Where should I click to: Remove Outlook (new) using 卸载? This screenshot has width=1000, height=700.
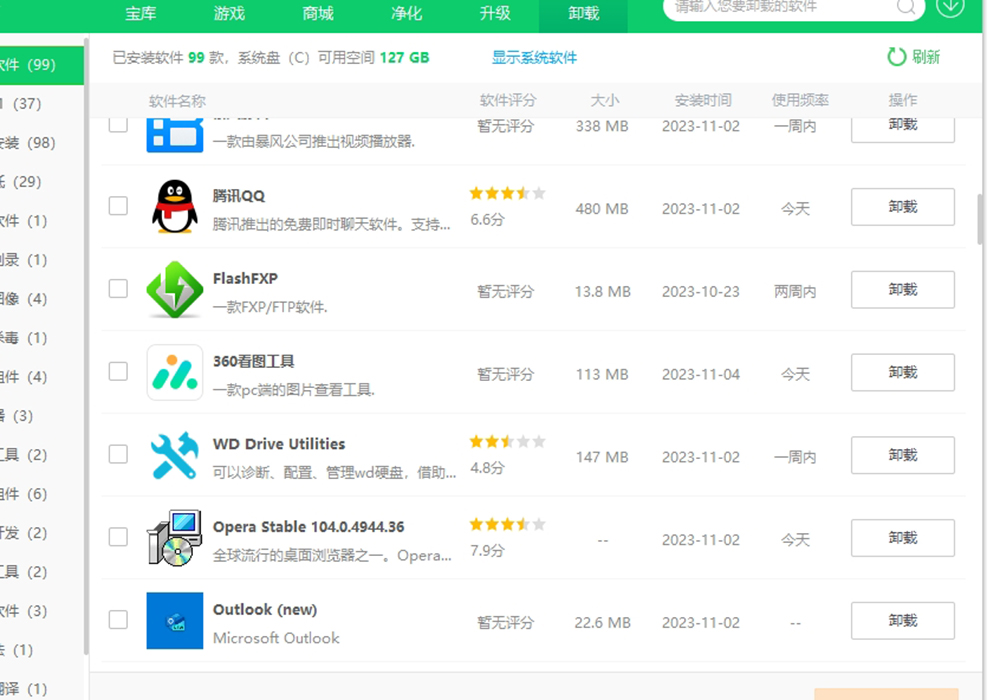(x=902, y=620)
